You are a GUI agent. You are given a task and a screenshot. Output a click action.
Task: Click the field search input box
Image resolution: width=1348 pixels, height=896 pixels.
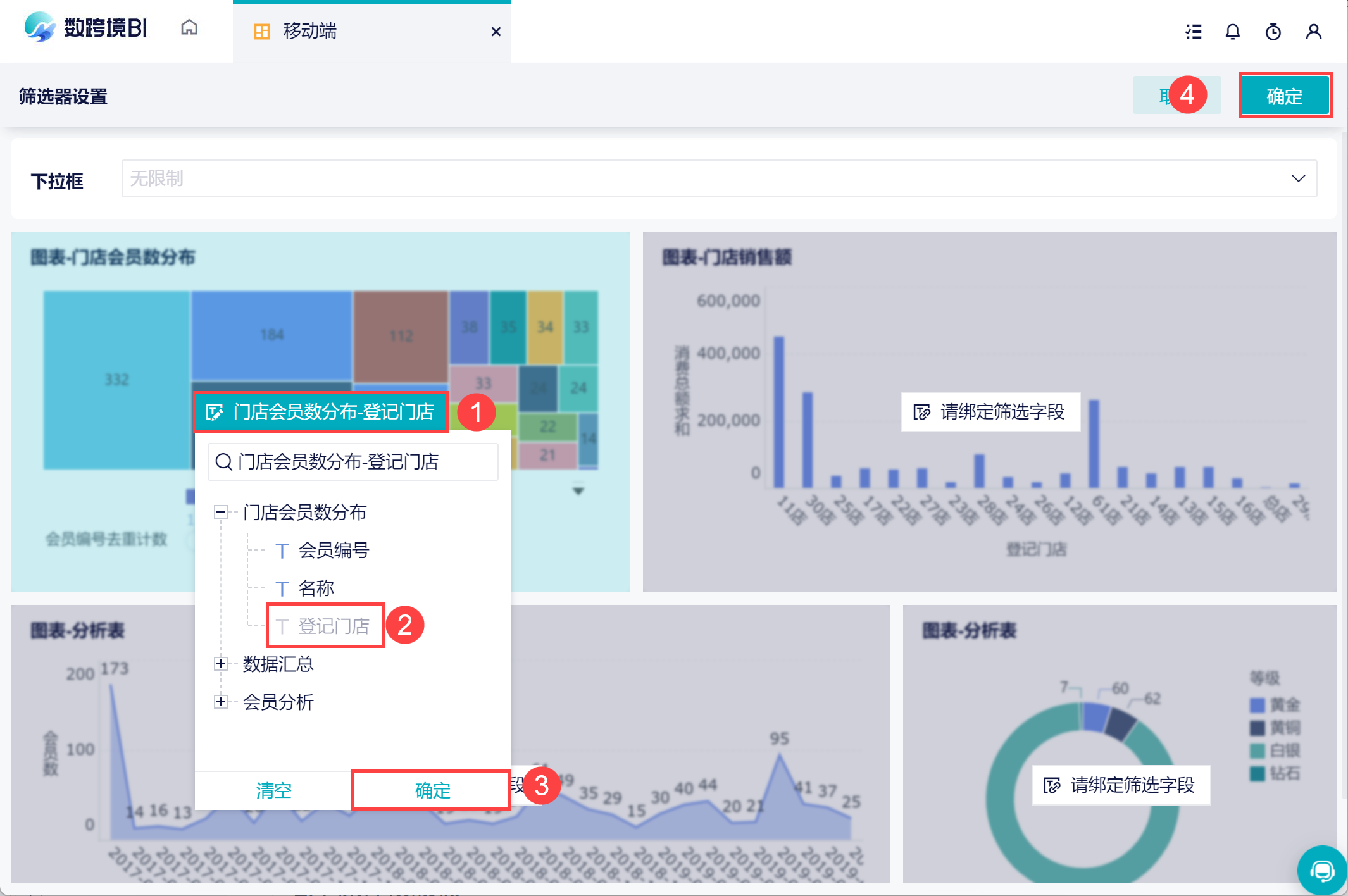point(353,462)
